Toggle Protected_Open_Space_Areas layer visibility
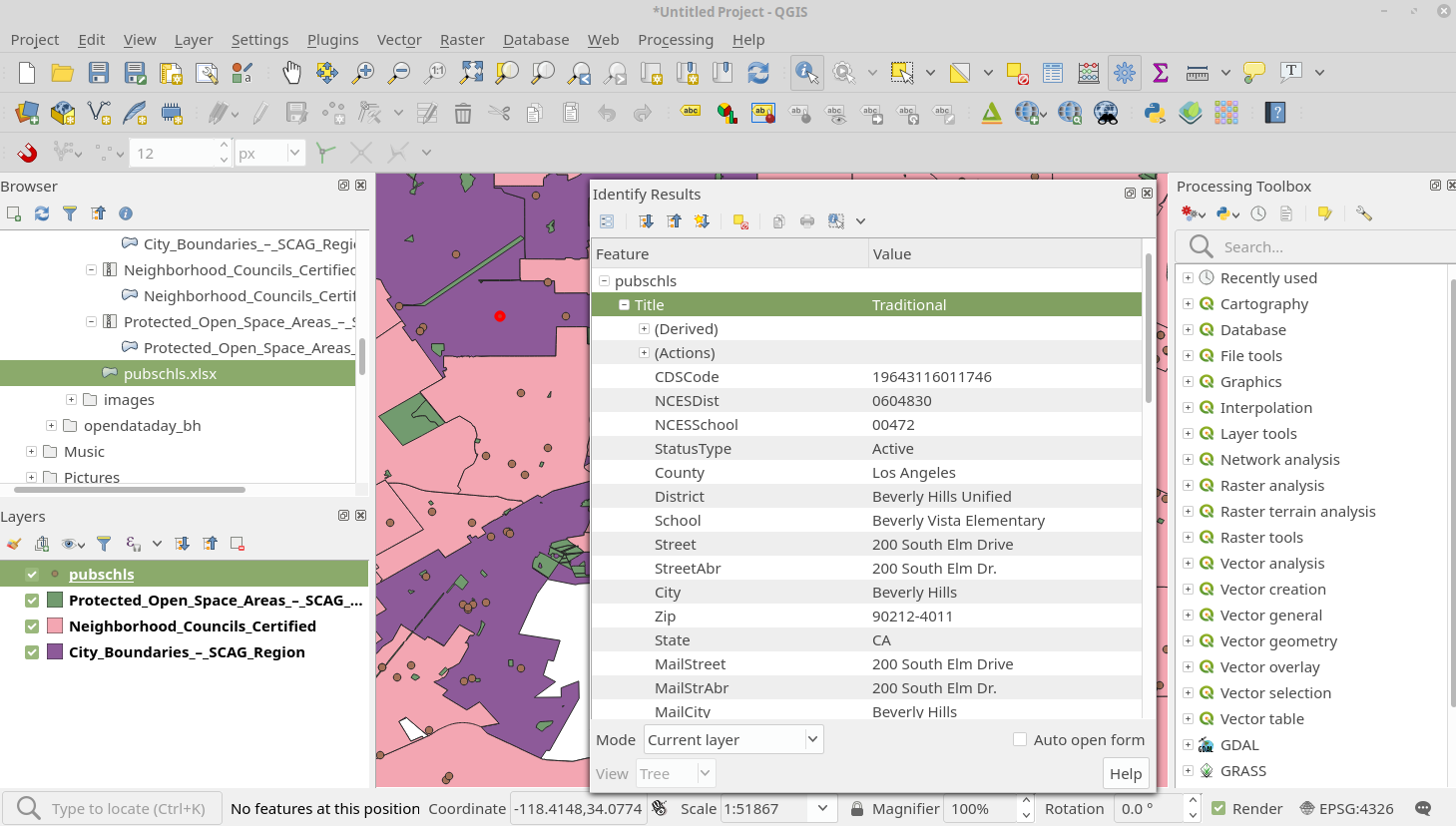1456x826 pixels. 32,601
